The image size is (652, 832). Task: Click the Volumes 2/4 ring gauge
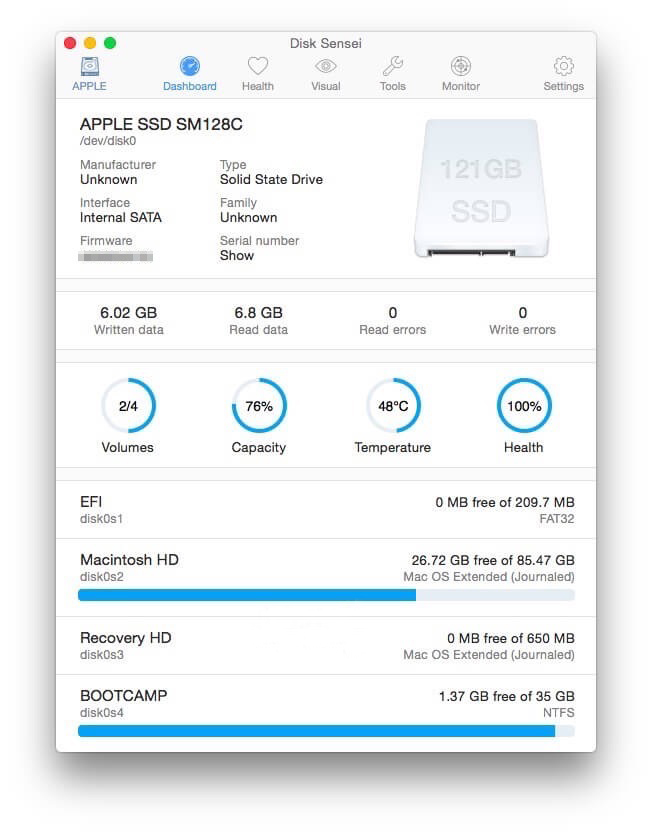click(x=128, y=406)
